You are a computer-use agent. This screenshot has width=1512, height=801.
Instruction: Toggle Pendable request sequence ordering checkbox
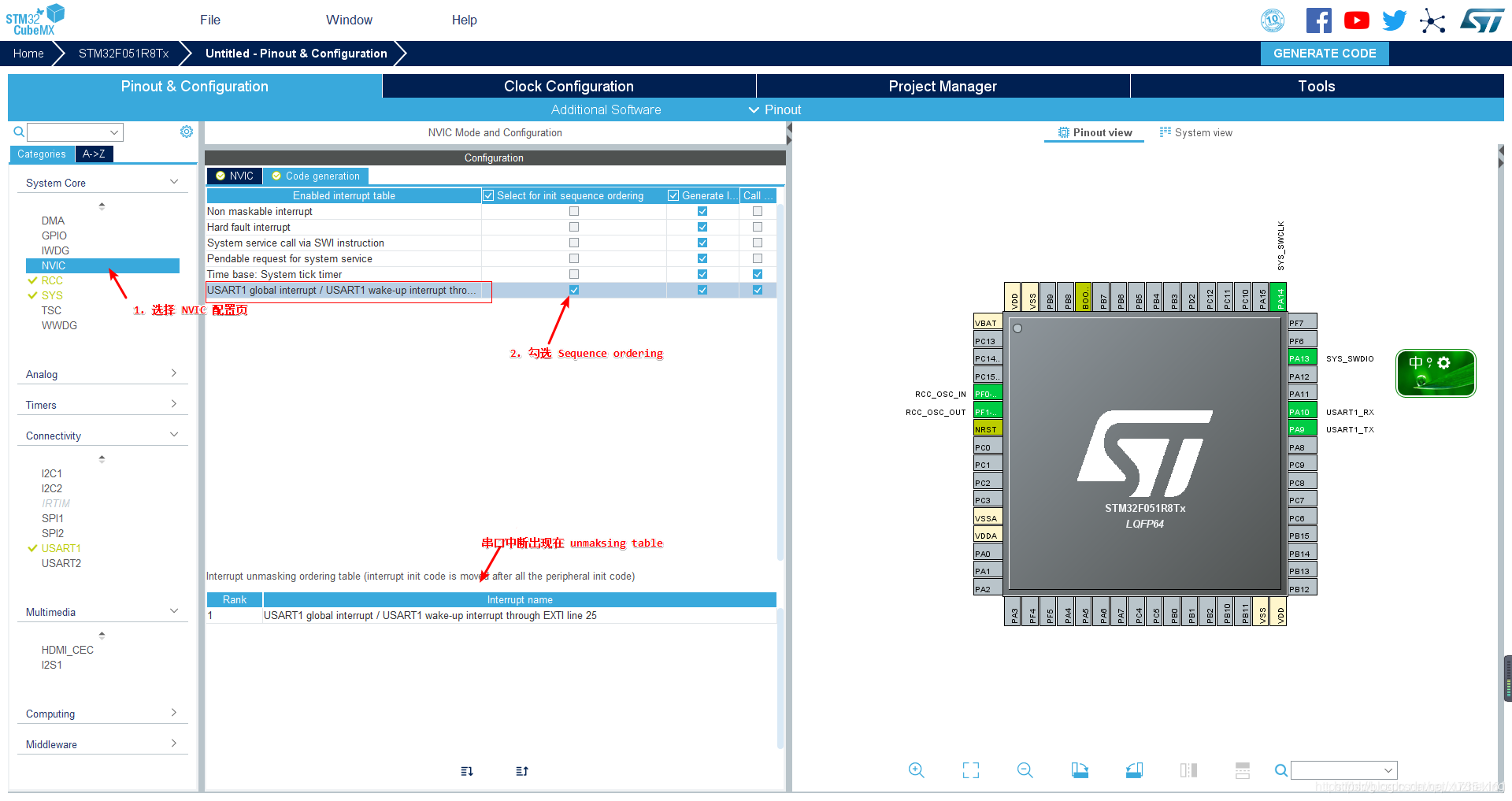click(574, 258)
